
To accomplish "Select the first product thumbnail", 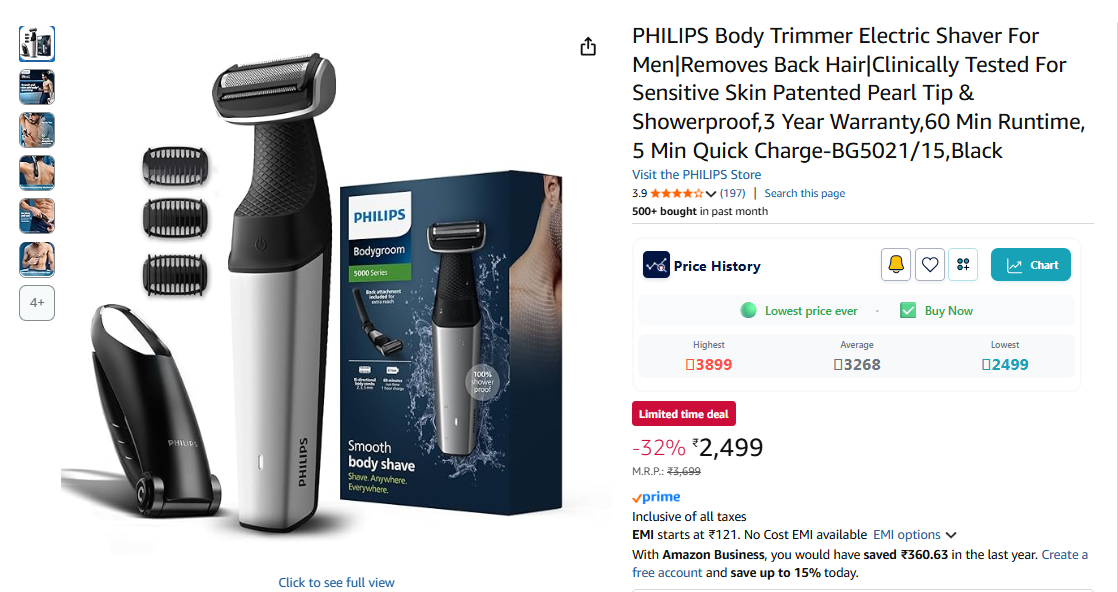I will 37,44.
